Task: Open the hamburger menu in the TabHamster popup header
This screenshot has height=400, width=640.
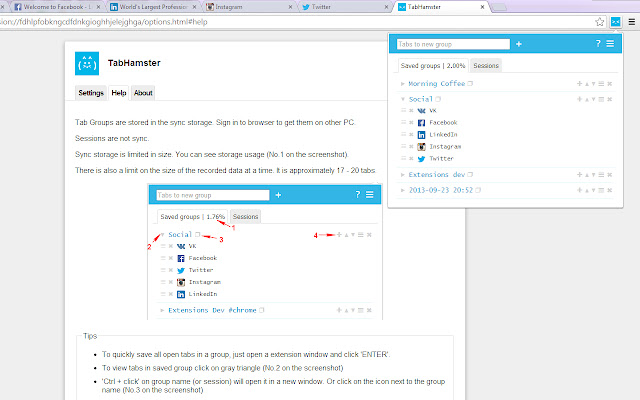Action: tap(610, 44)
